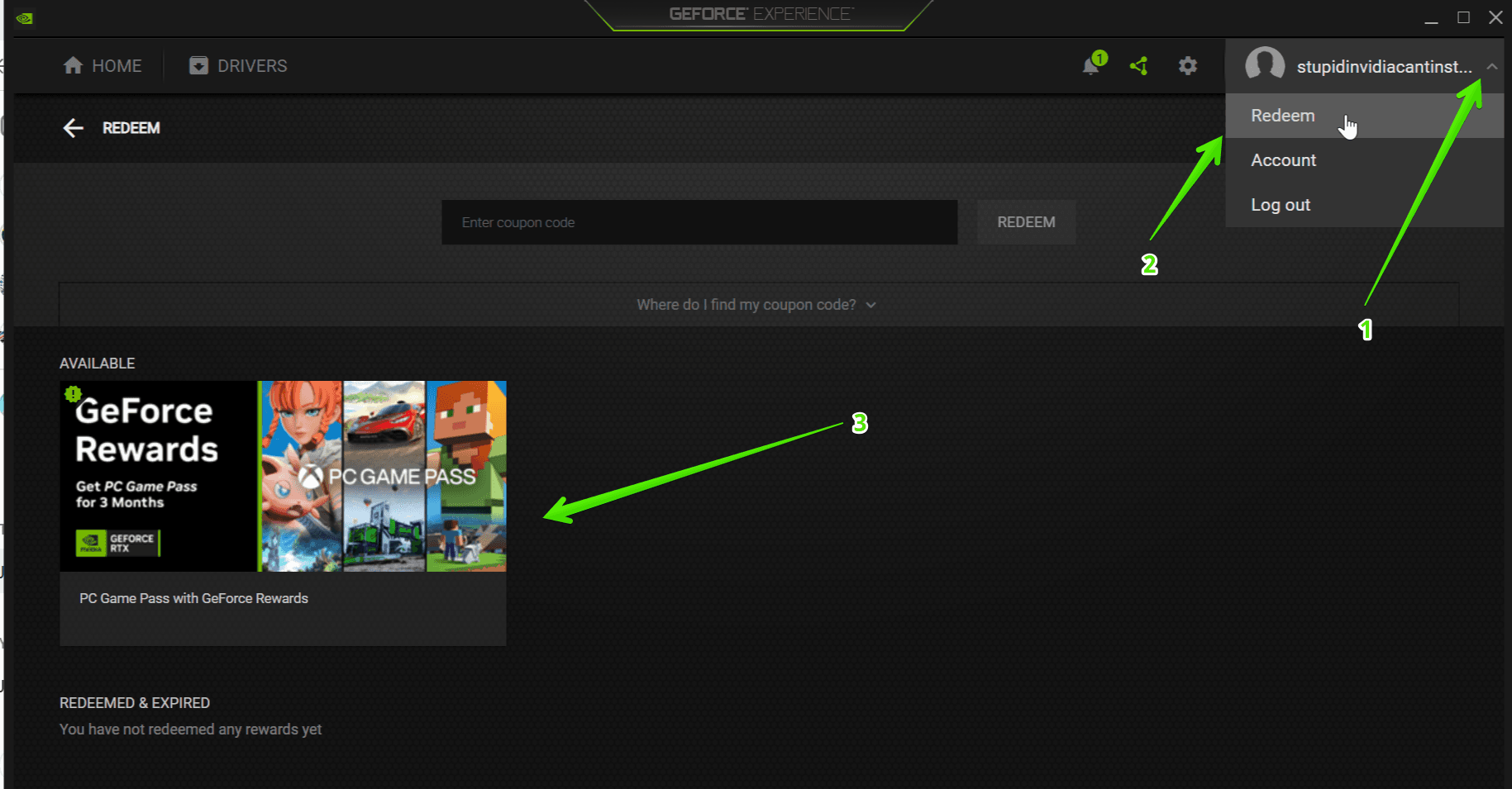Maximize the GeForce Experience window
The width and height of the screenshot is (1512, 789).
click(x=1463, y=17)
